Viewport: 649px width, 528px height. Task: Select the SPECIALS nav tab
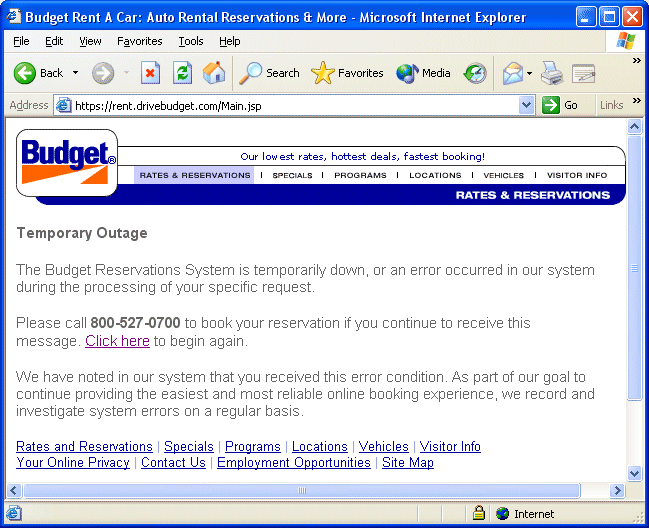292,175
